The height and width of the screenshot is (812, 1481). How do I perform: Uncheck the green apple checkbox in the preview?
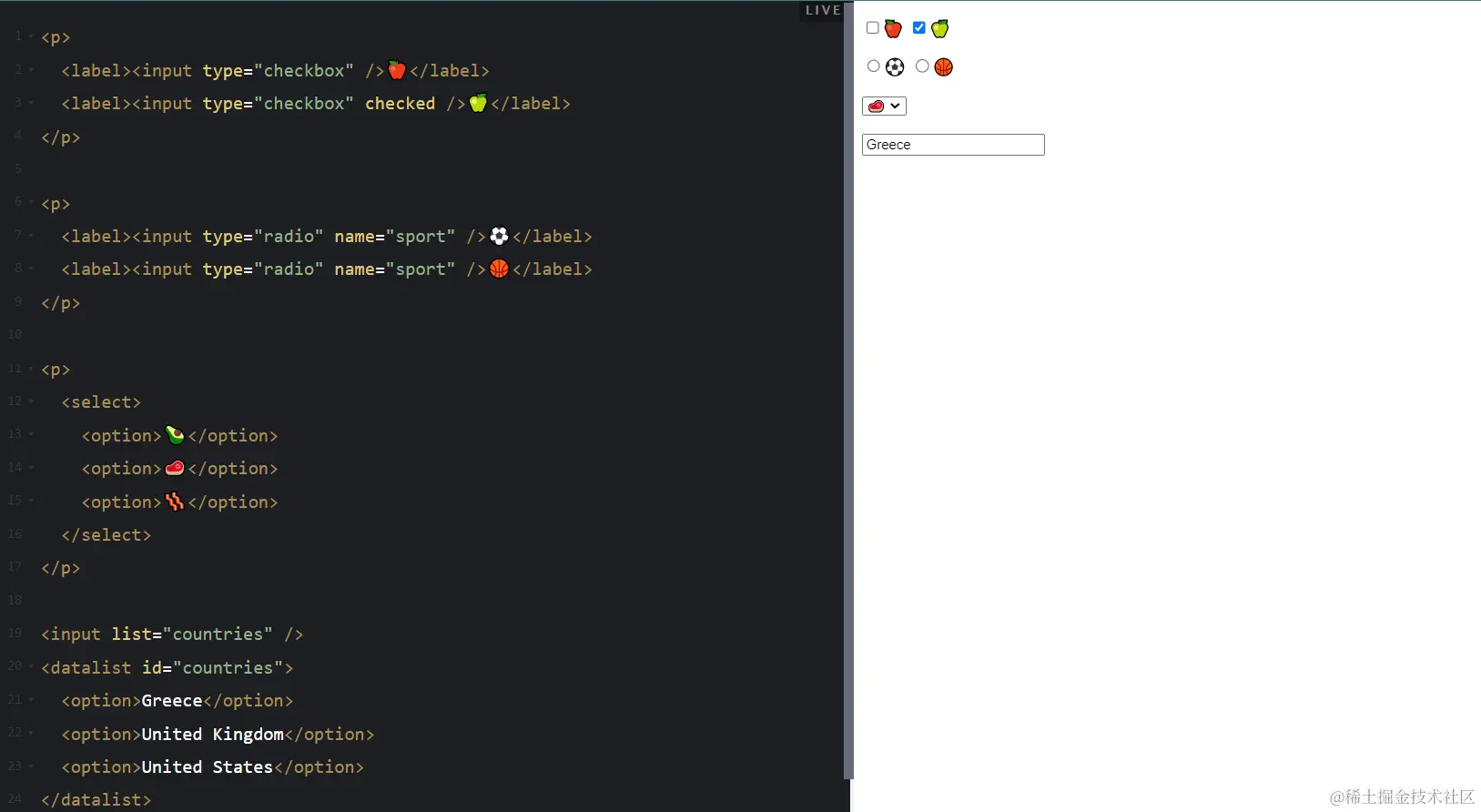tap(919, 27)
